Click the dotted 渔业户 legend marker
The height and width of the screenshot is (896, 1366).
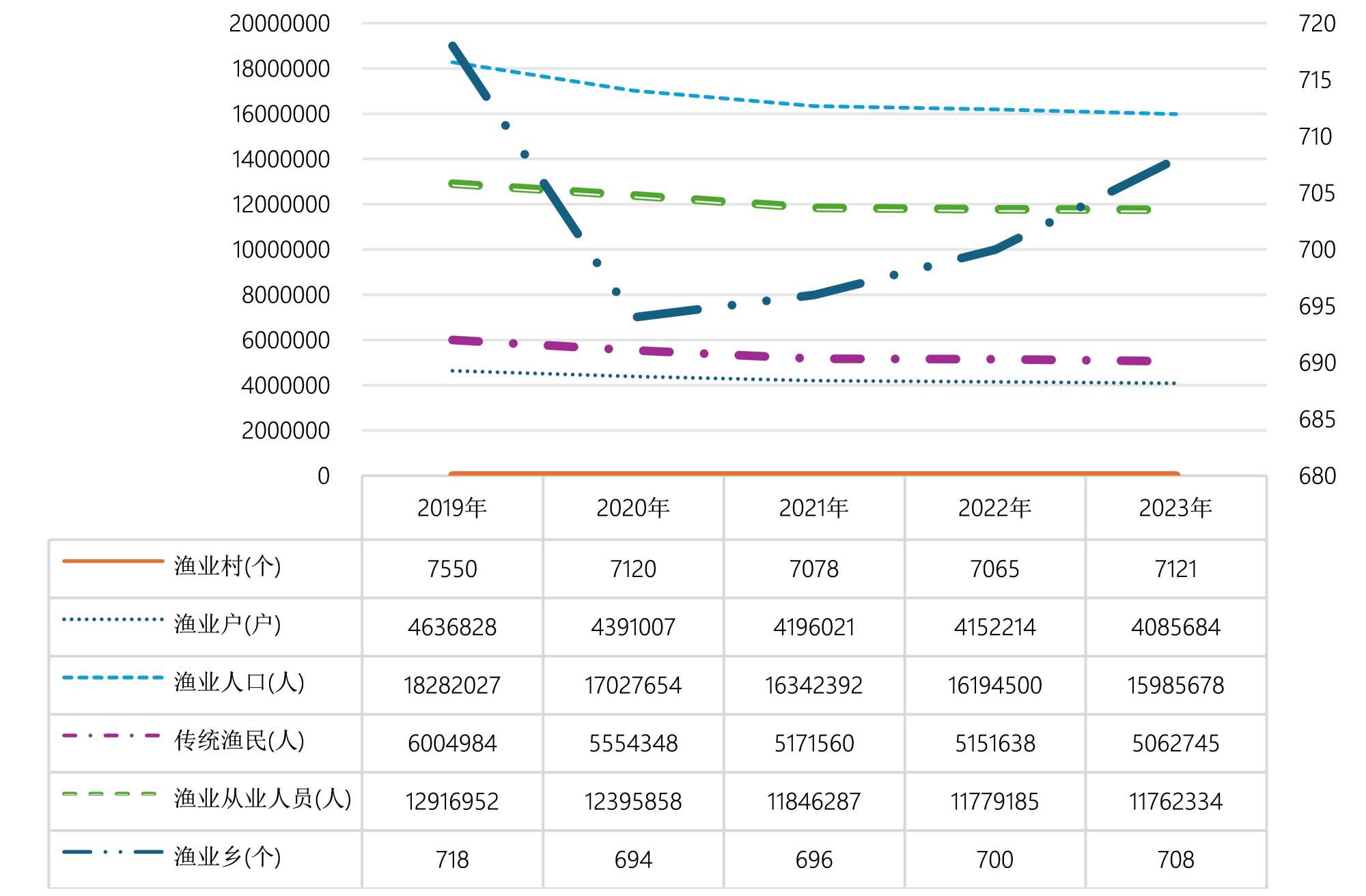(113, 619)
